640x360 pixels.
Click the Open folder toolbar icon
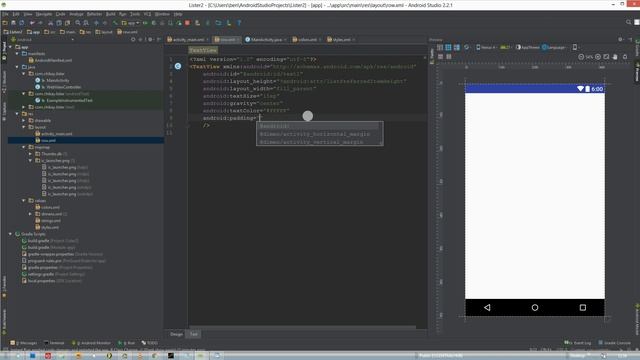[x=5, y=23]
